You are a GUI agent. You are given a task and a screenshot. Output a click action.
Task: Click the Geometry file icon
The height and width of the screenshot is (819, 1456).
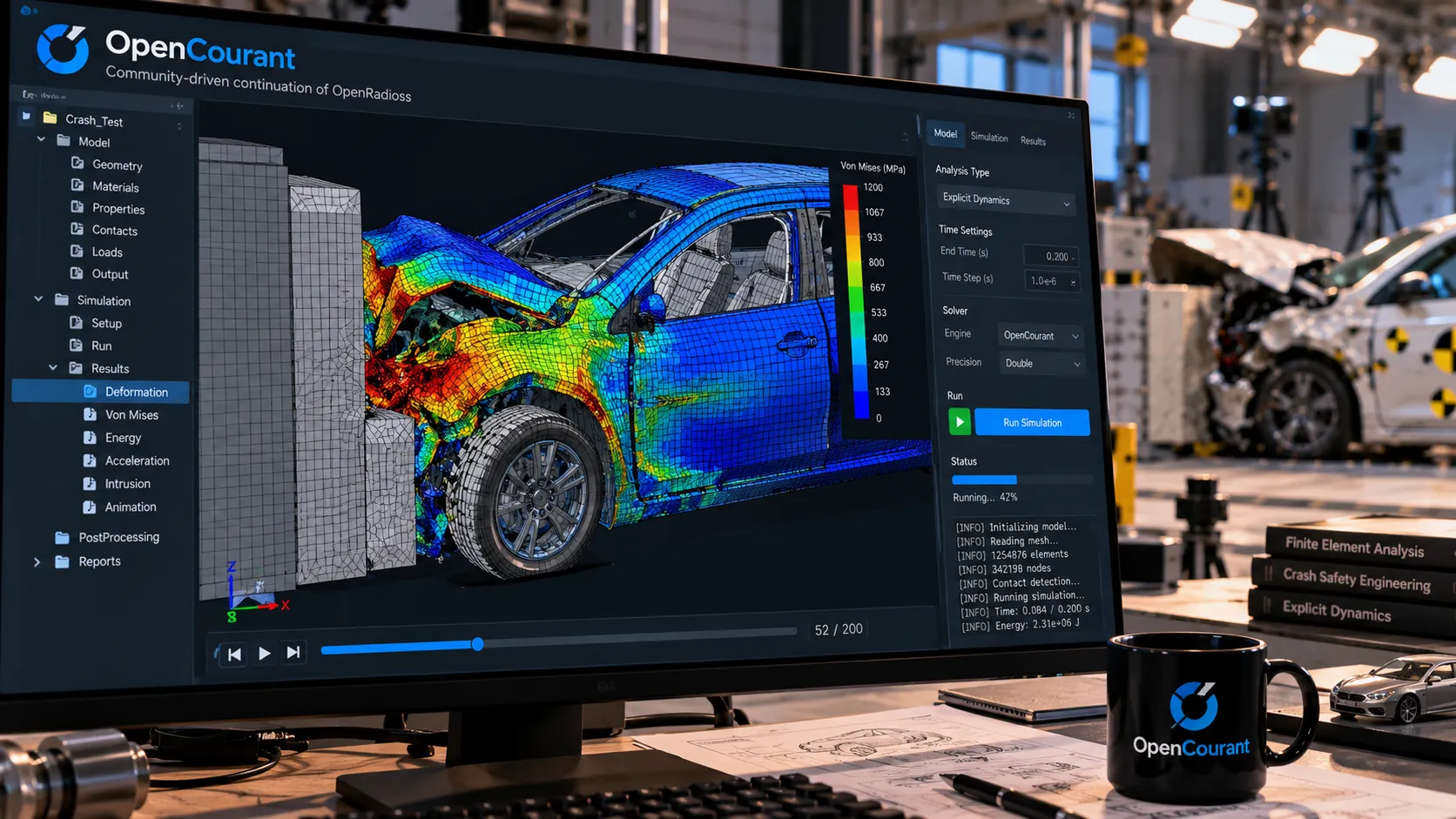coord(78,163)
